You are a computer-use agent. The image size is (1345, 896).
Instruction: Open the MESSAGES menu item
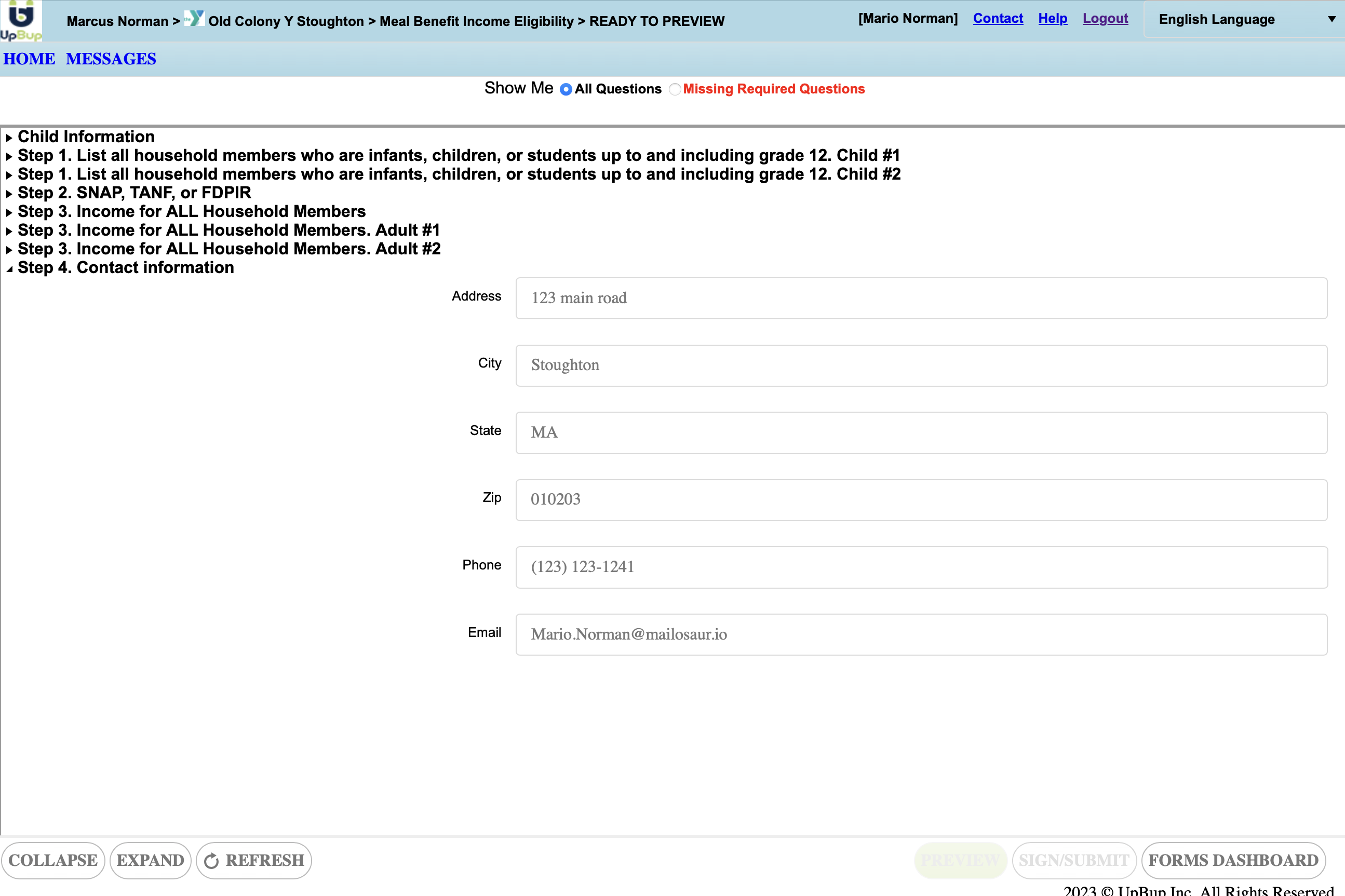(111, 59)
